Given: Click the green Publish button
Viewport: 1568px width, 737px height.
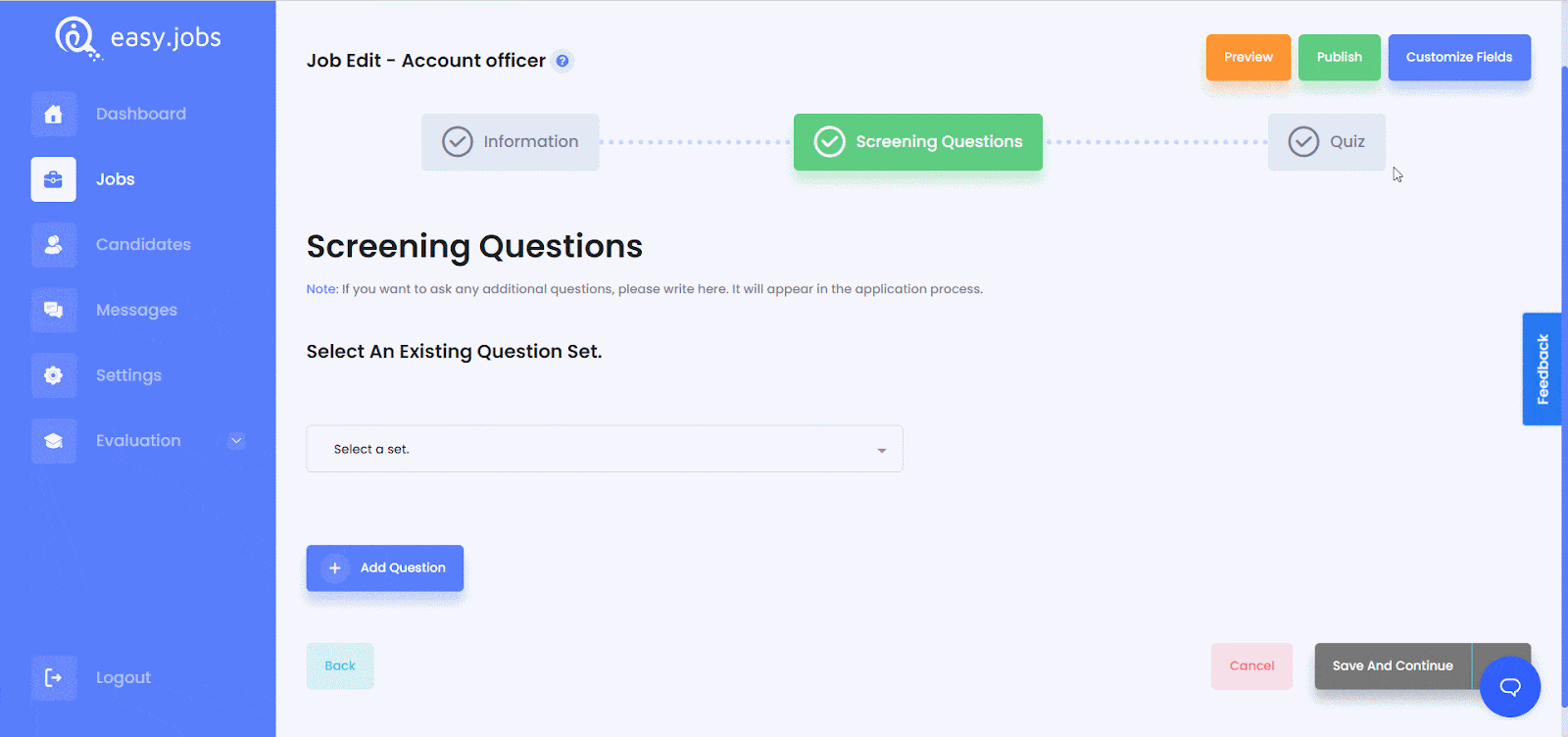Looking at the screenshot, I should pos(1340,58).
